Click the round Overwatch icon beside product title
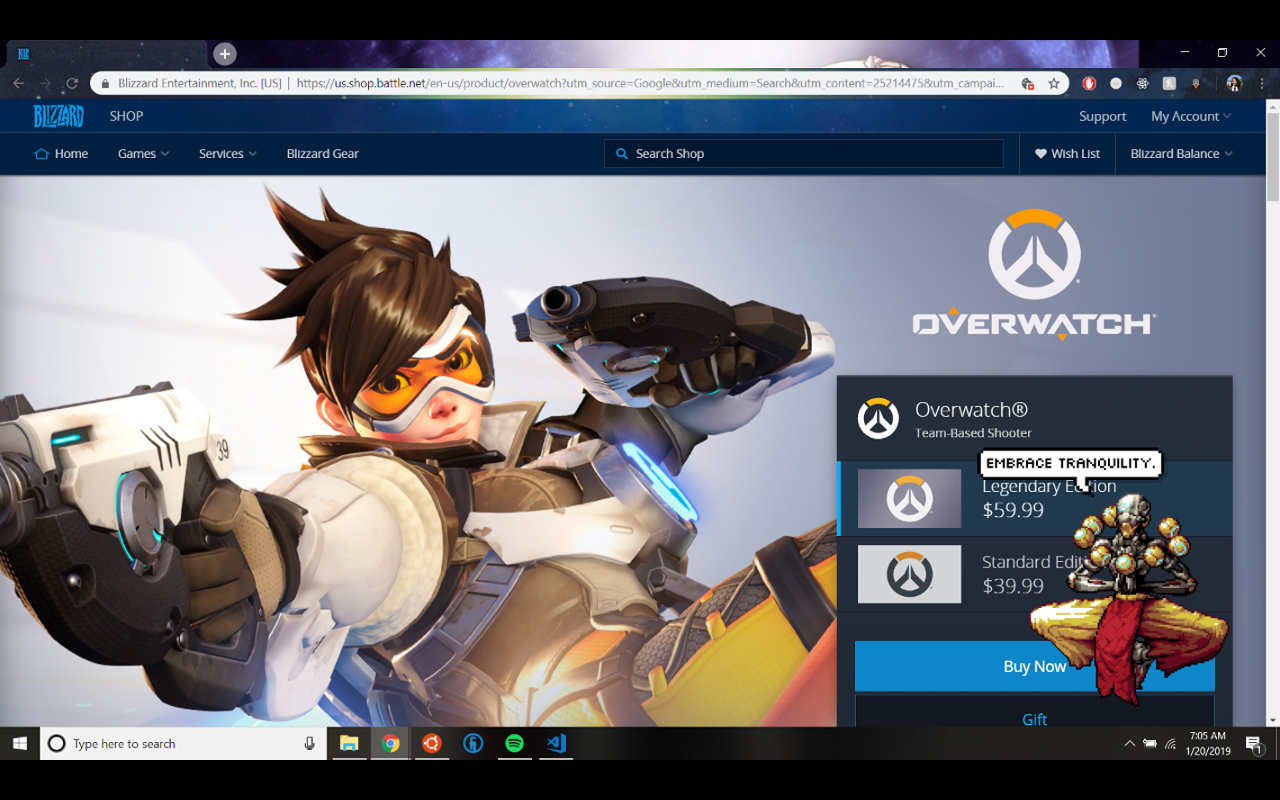Viewport: 1280px width, 800px height. pyautogui.click(x=878, y=418)
